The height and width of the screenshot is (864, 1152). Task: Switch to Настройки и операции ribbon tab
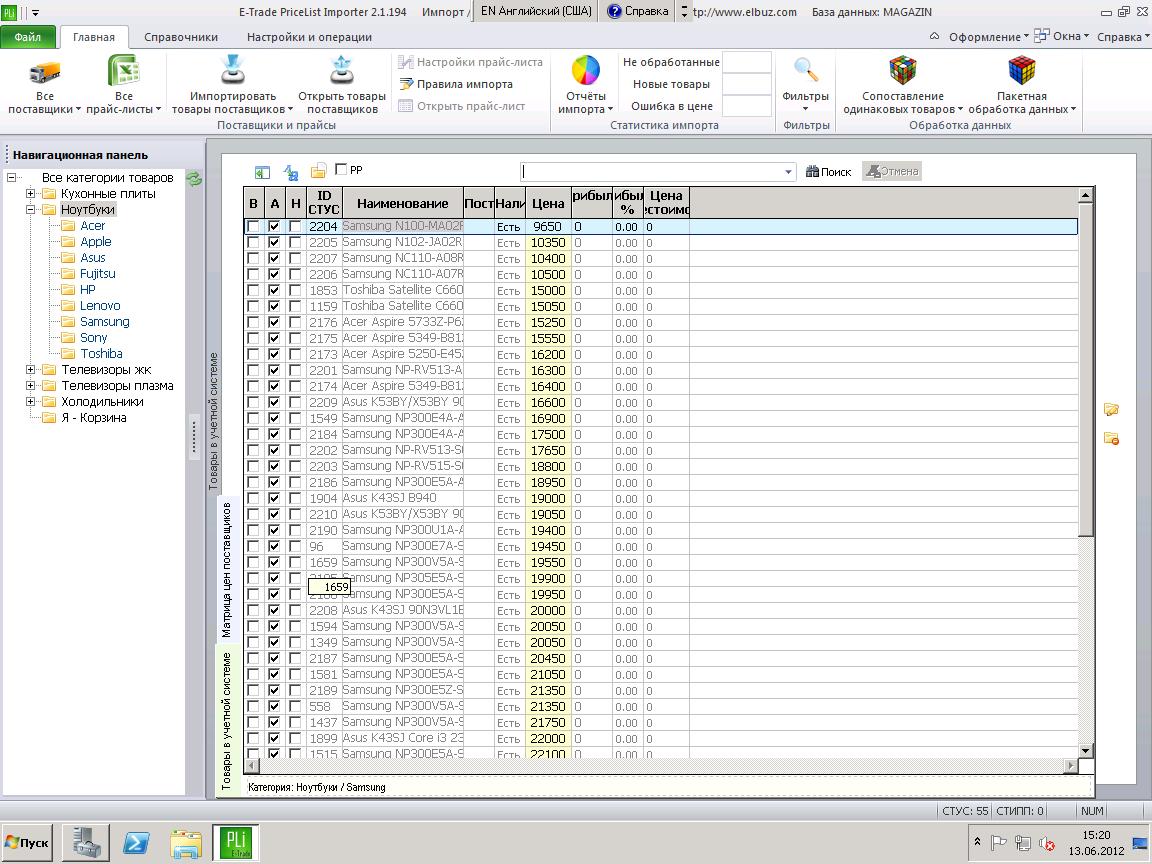coord(309,37)
